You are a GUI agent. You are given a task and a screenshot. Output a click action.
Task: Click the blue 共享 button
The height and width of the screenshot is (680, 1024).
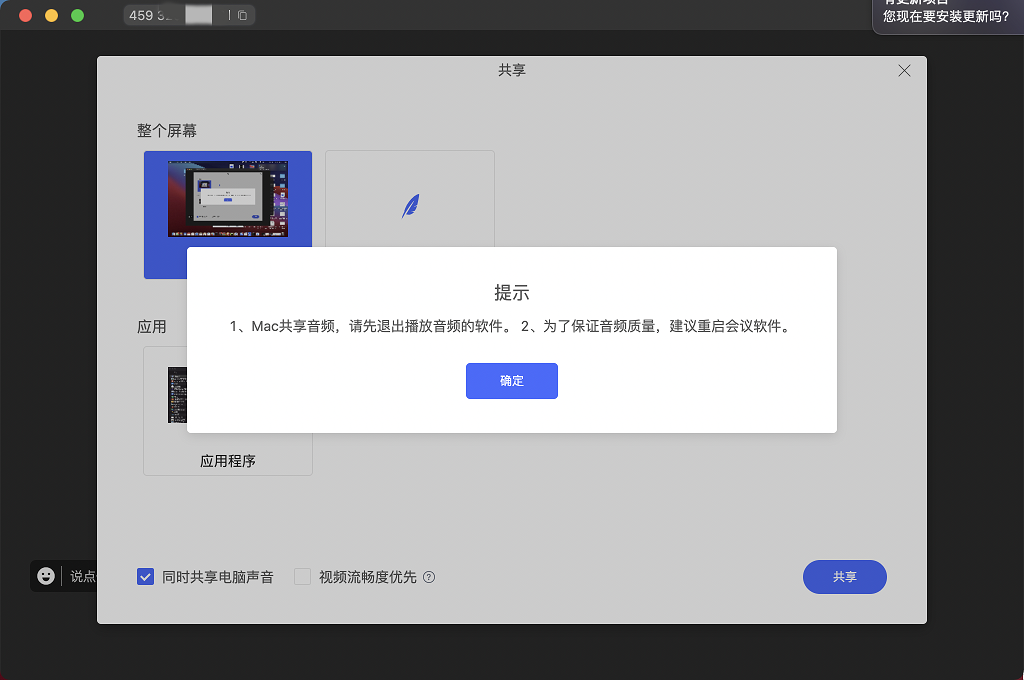844,577
